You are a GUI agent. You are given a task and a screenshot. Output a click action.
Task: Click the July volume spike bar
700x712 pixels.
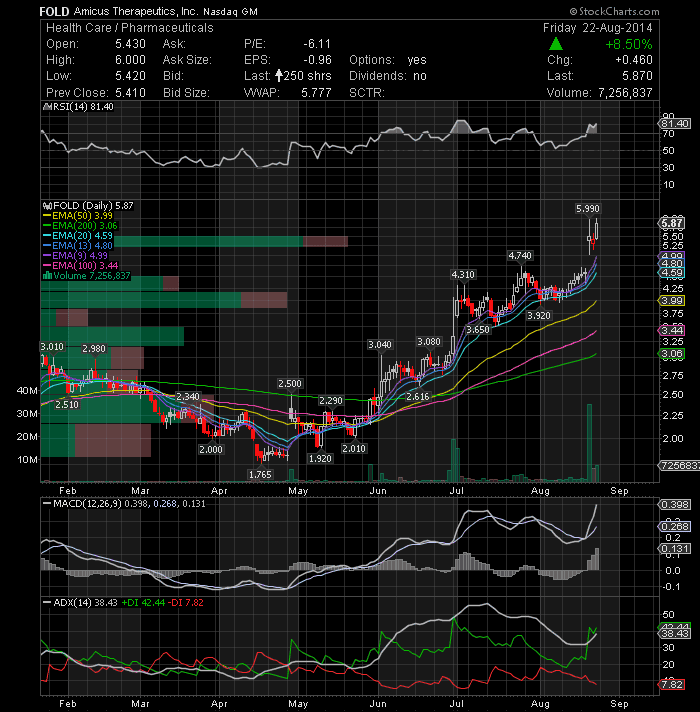[x=453, y=460]
